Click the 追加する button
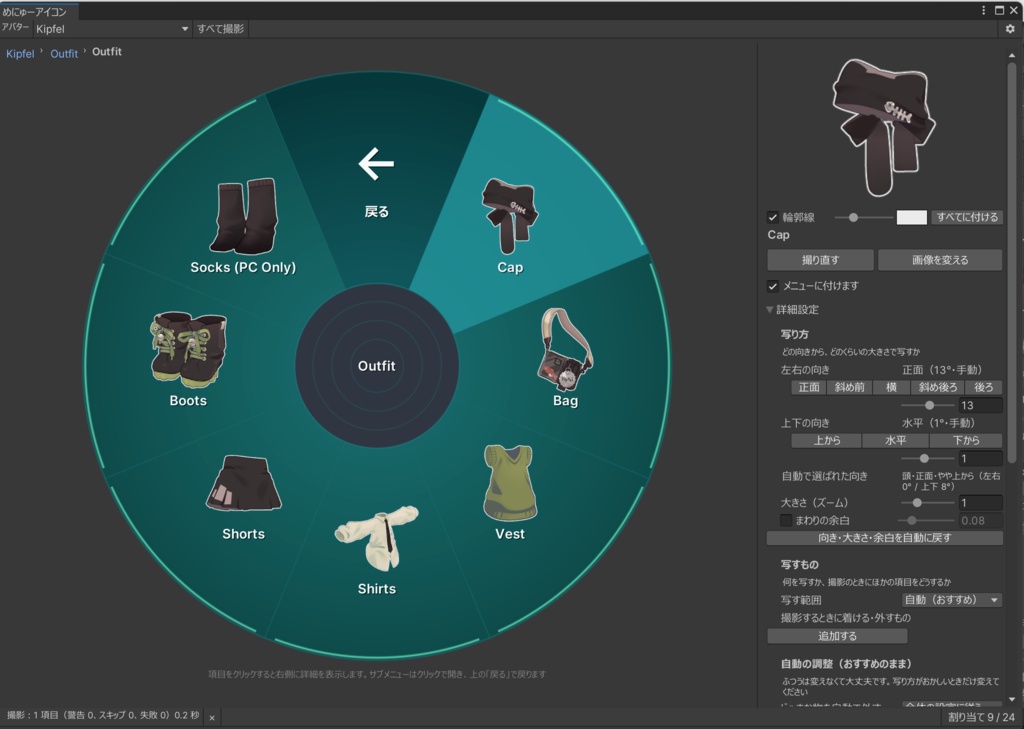This screenshot has height=729, width=1024. click(x=837, y=636)
